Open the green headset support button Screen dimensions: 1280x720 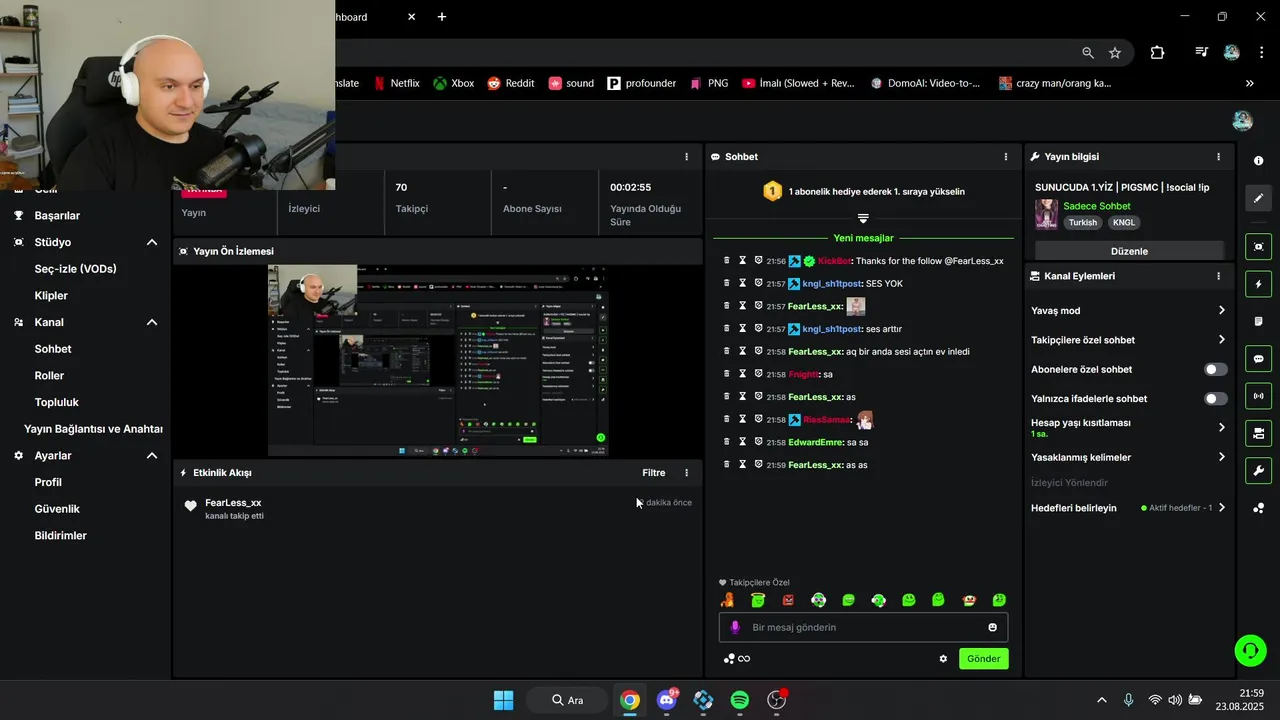pyautogui.click(x=1250, y=651)
